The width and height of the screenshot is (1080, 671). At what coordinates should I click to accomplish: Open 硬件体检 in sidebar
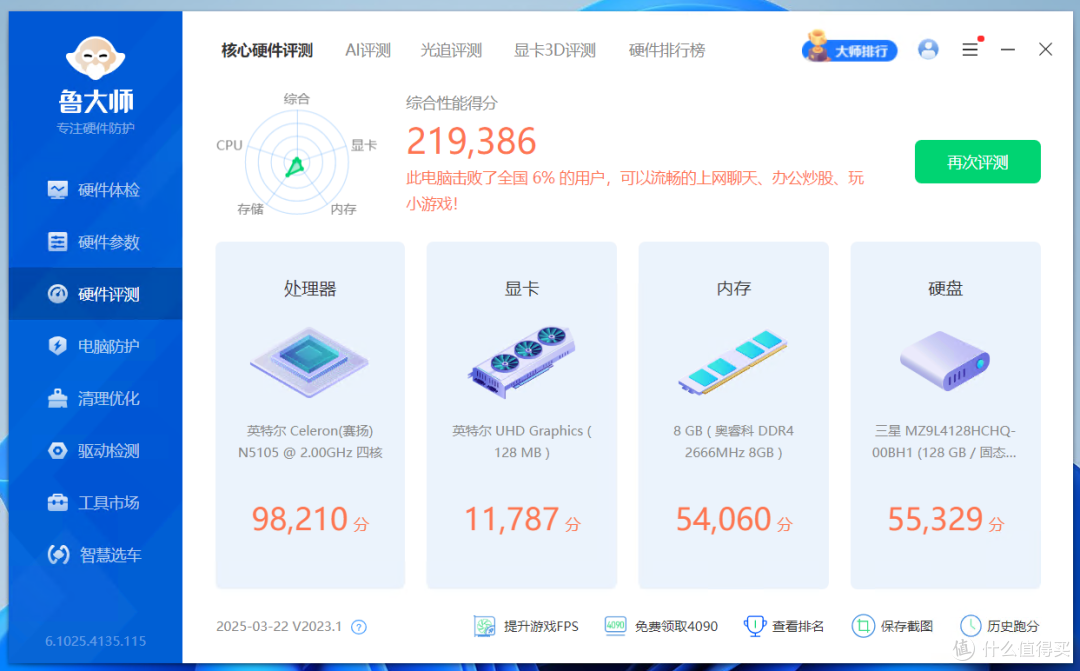coord(94,189)
